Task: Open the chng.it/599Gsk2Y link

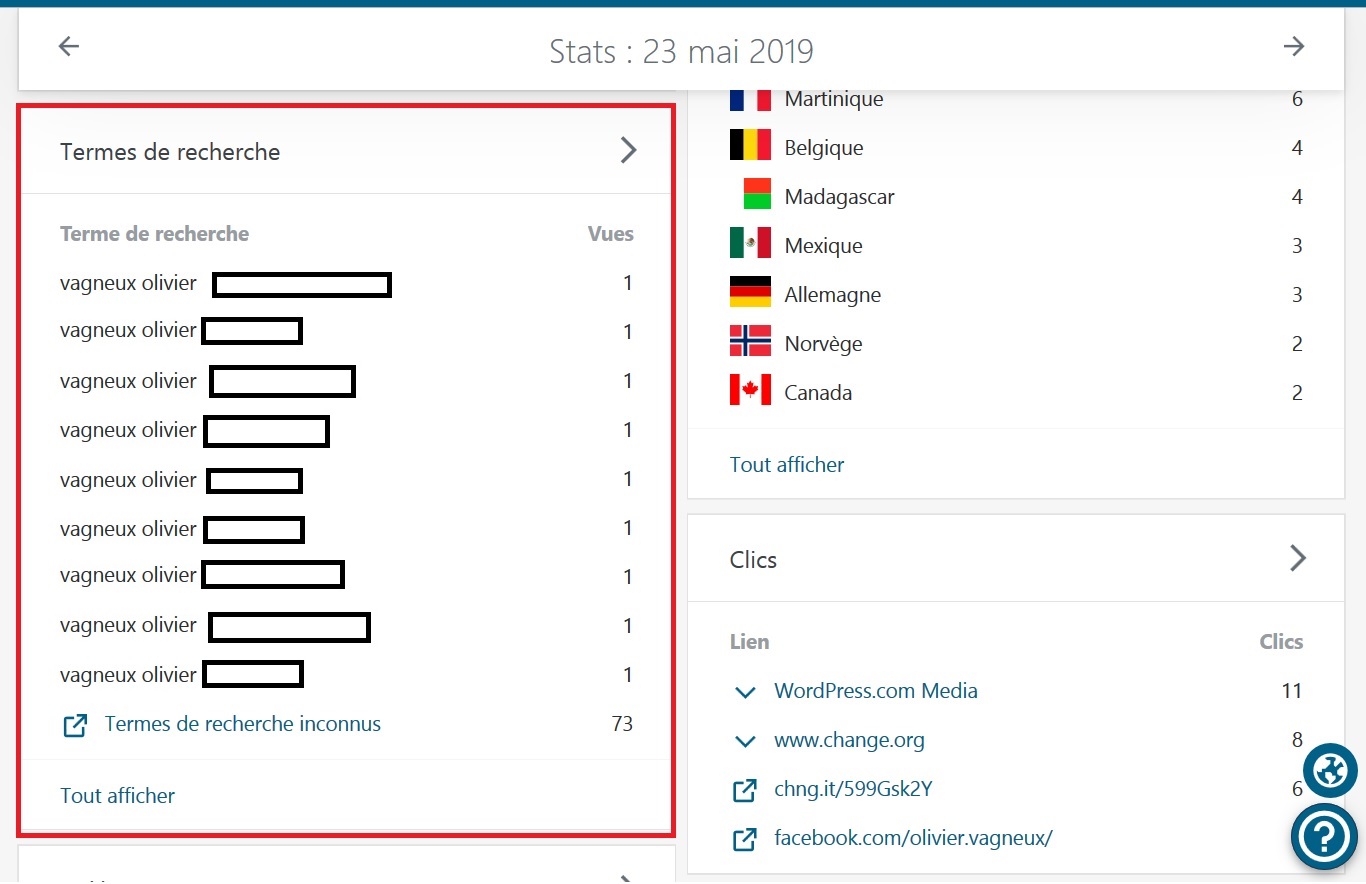Action: point(853,789)
